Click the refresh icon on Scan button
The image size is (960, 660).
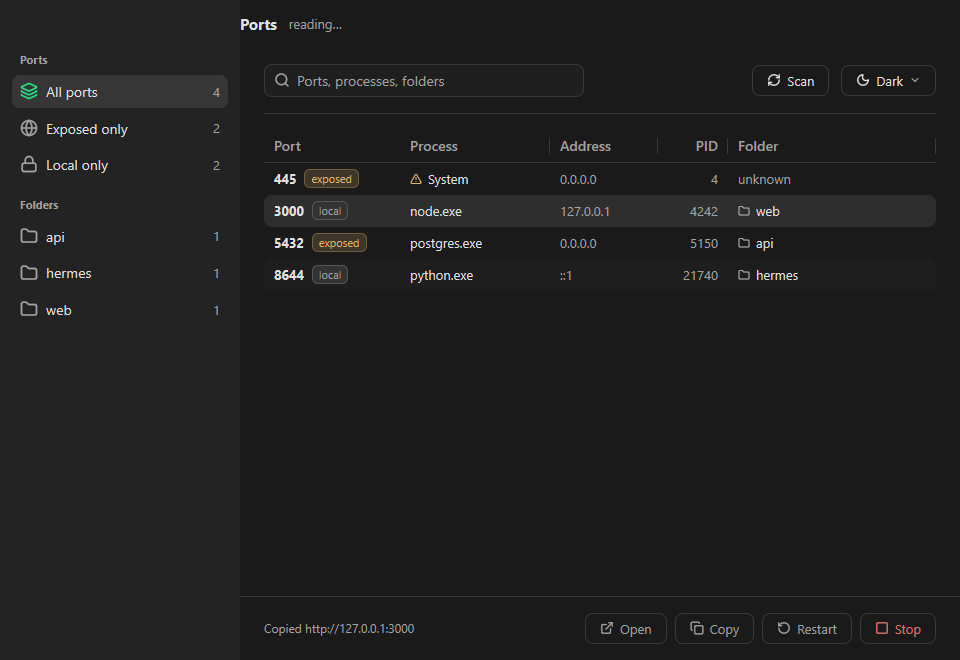click(x=774, y=80)
